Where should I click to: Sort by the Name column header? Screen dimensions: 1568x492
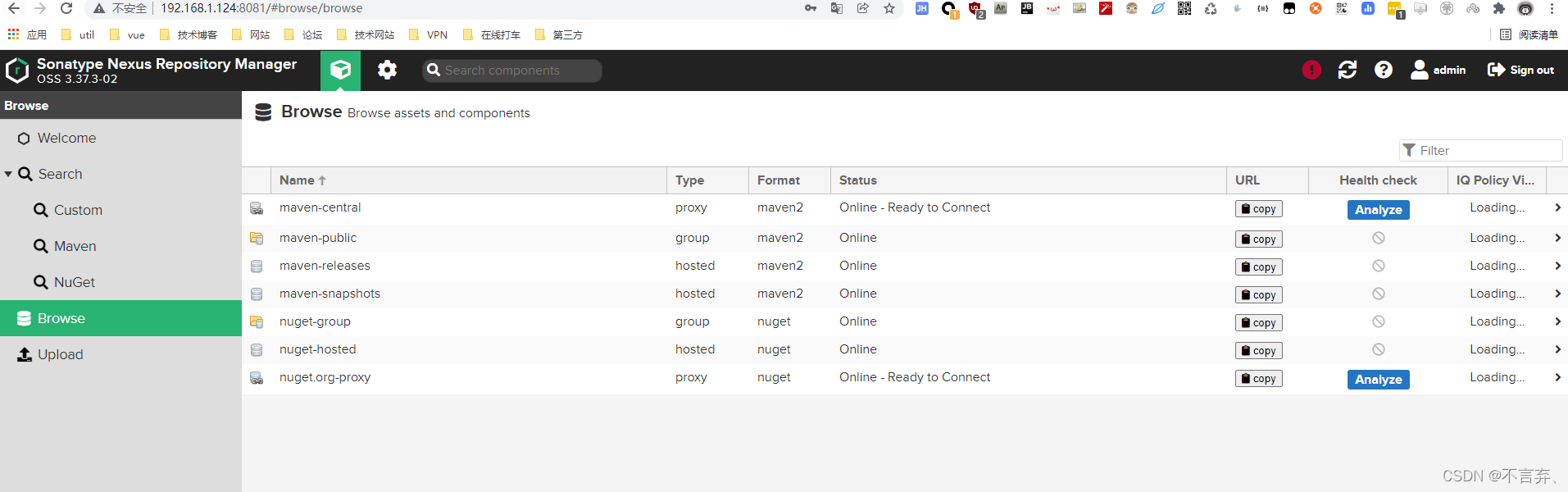click(468, 180)
